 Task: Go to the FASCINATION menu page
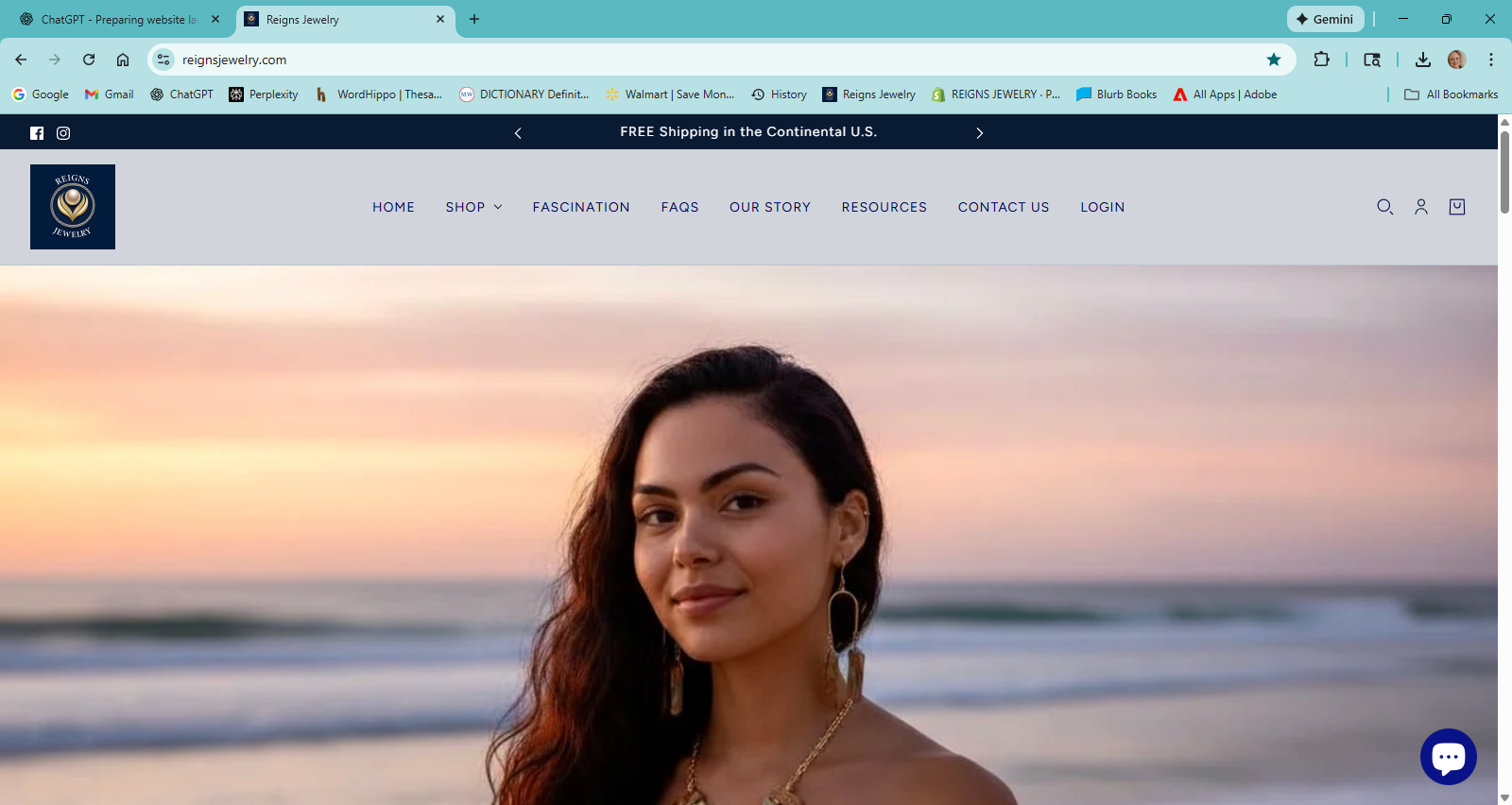pos(580,207)
